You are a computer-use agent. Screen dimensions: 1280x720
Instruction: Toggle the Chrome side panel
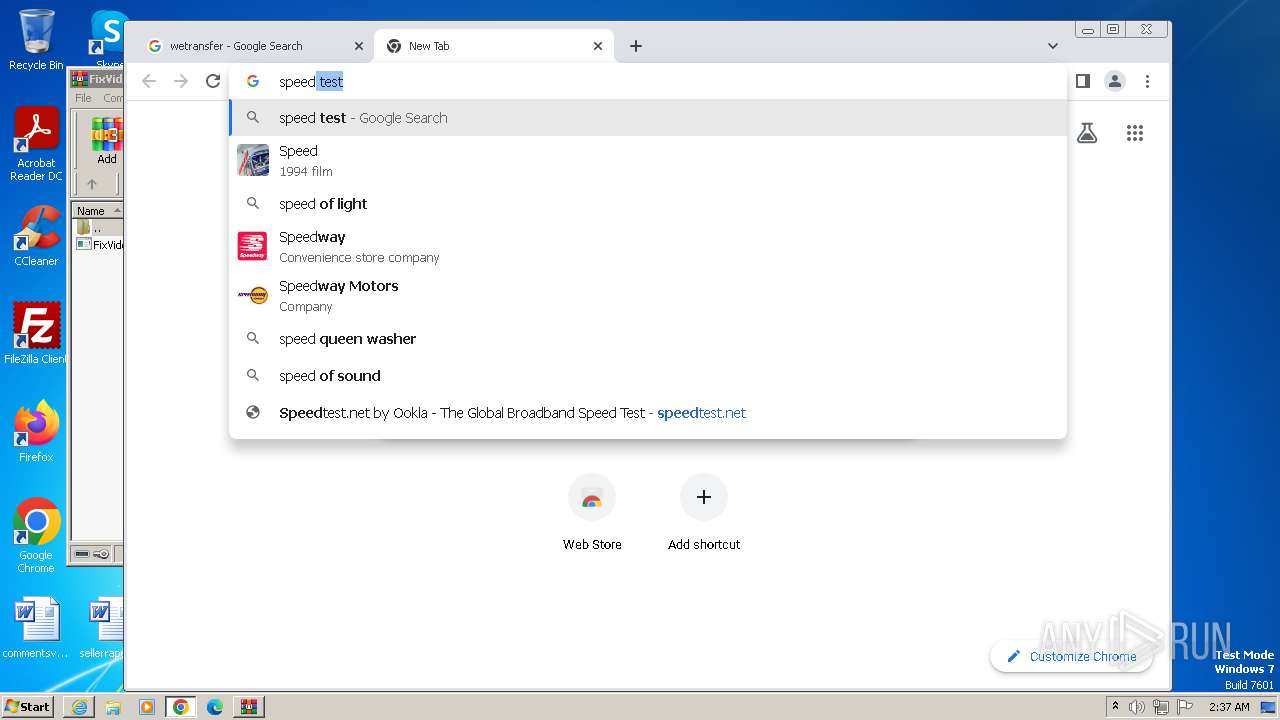pyautogui.click(x=1083, y=81)
